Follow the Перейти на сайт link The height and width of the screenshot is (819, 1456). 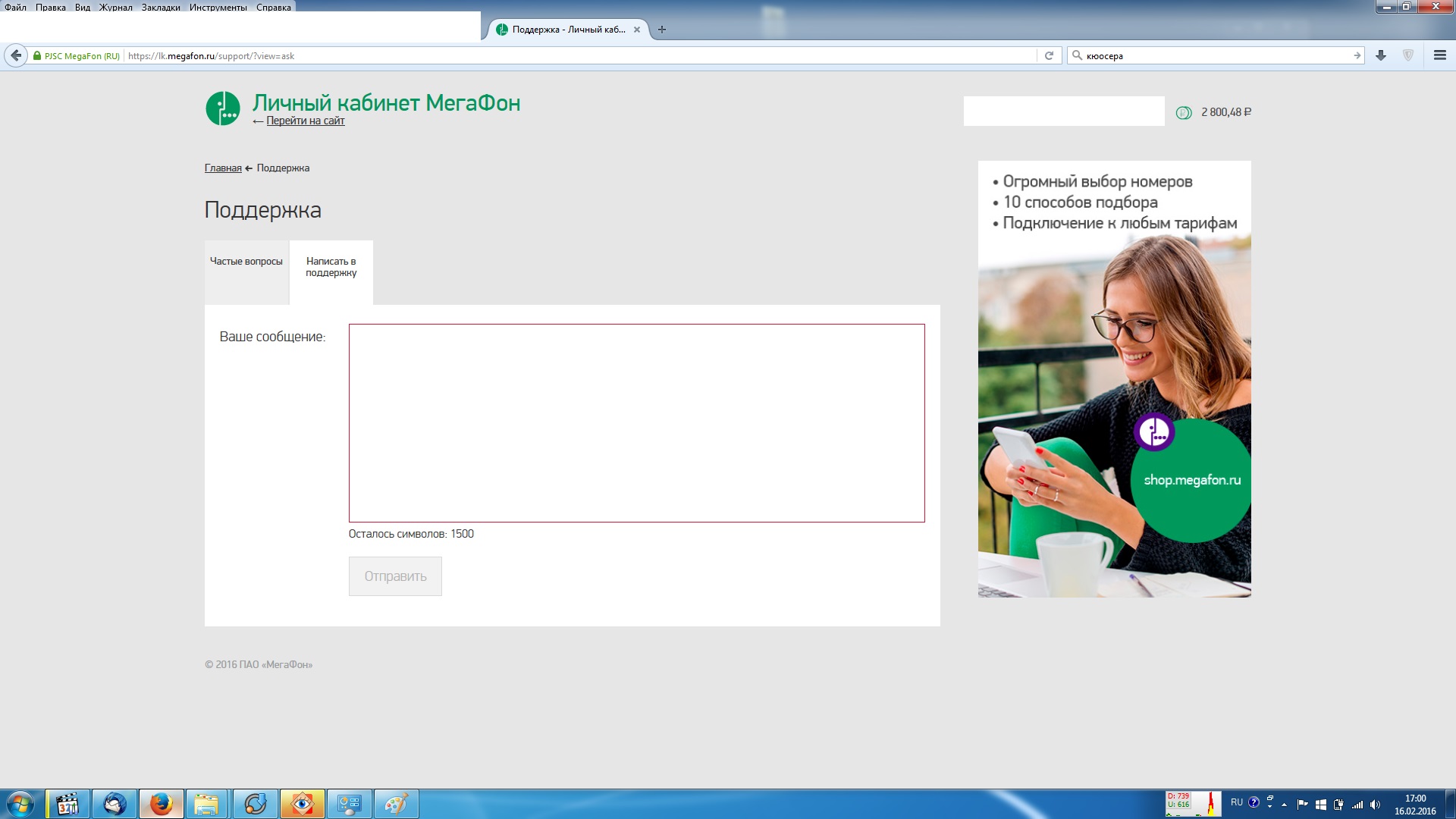305,121
